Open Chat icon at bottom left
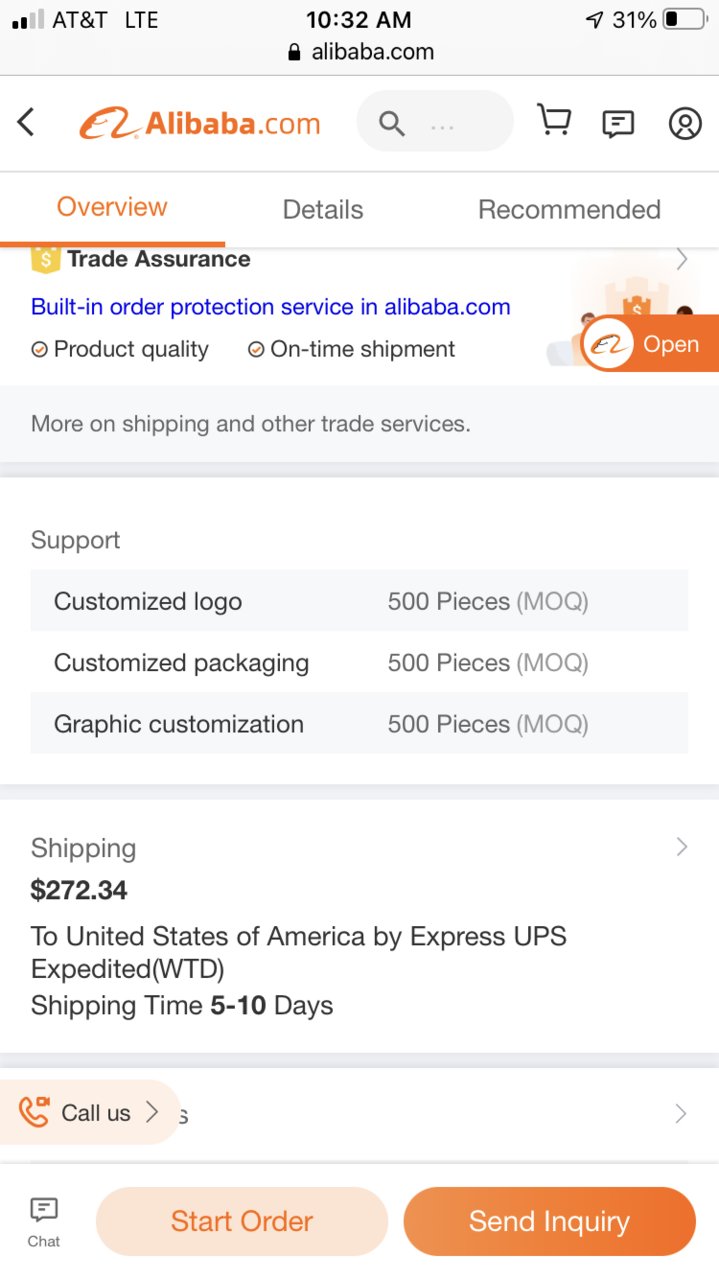The height and width of the screenshot is (1279, 719). [44, 1222]
